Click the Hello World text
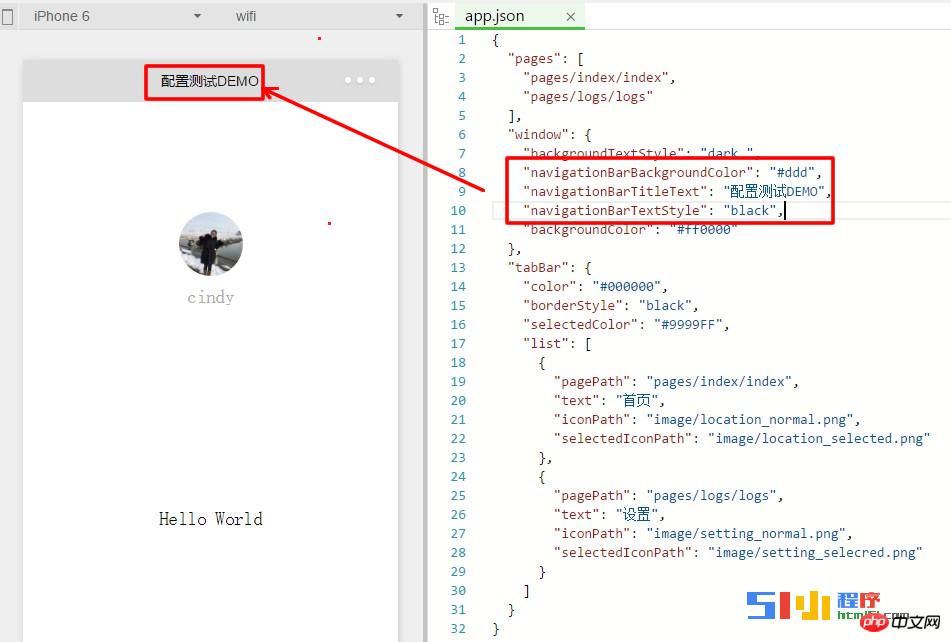The image size is (951, 642). [x=210, y=518]
